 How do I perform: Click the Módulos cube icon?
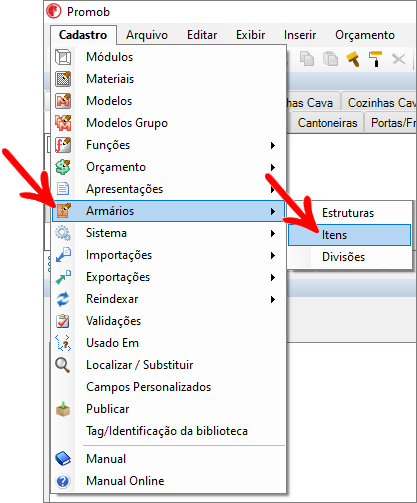[63, 57]
